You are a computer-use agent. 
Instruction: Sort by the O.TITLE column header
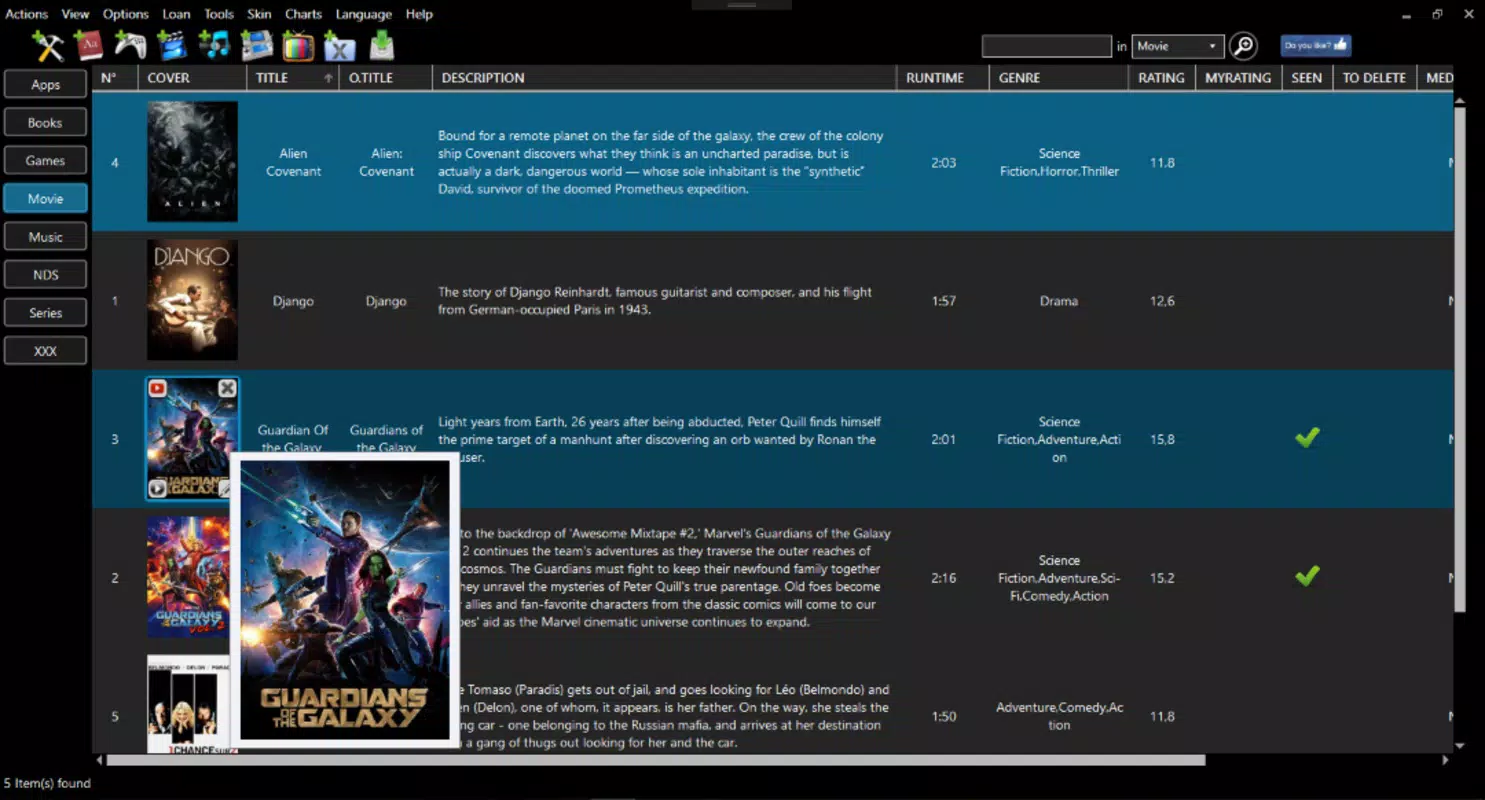click(386, 78)
